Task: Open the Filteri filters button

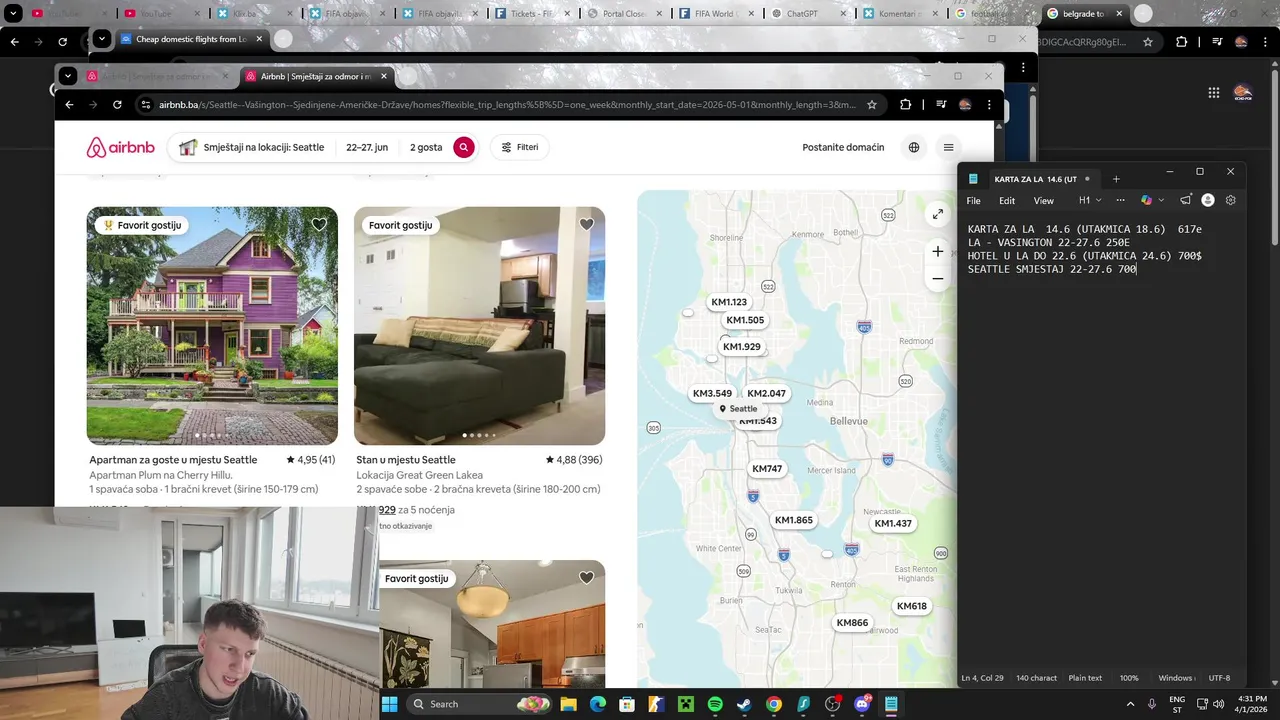Action: pos(520,147)
